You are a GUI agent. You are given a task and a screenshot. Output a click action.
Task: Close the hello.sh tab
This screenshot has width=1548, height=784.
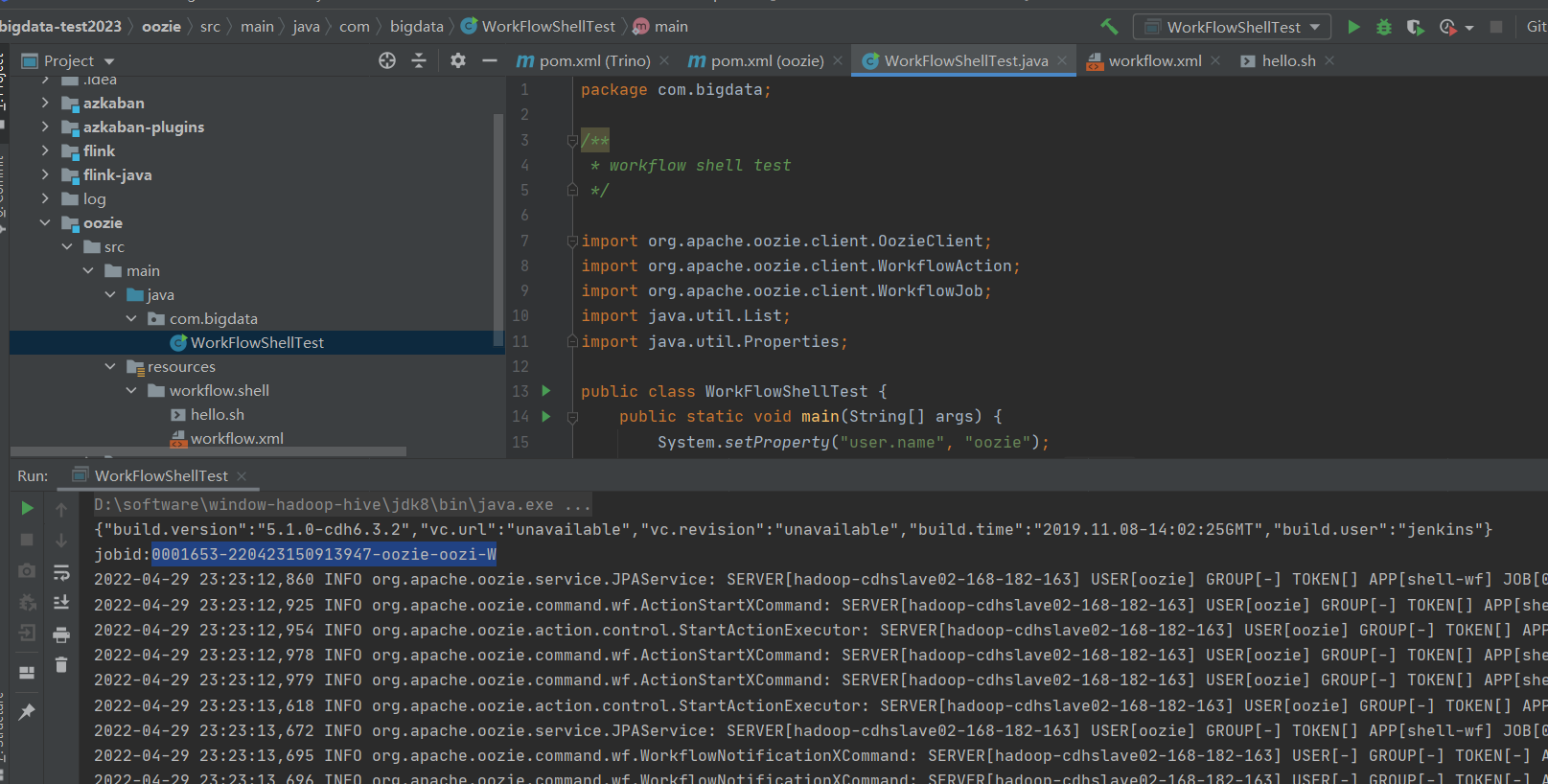pyautogui.click(x=1329, y=60)
